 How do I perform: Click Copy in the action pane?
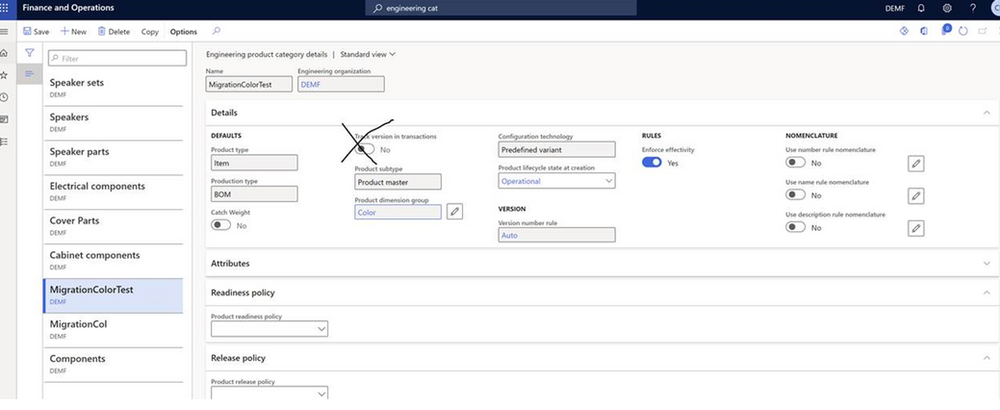[150, 31]
